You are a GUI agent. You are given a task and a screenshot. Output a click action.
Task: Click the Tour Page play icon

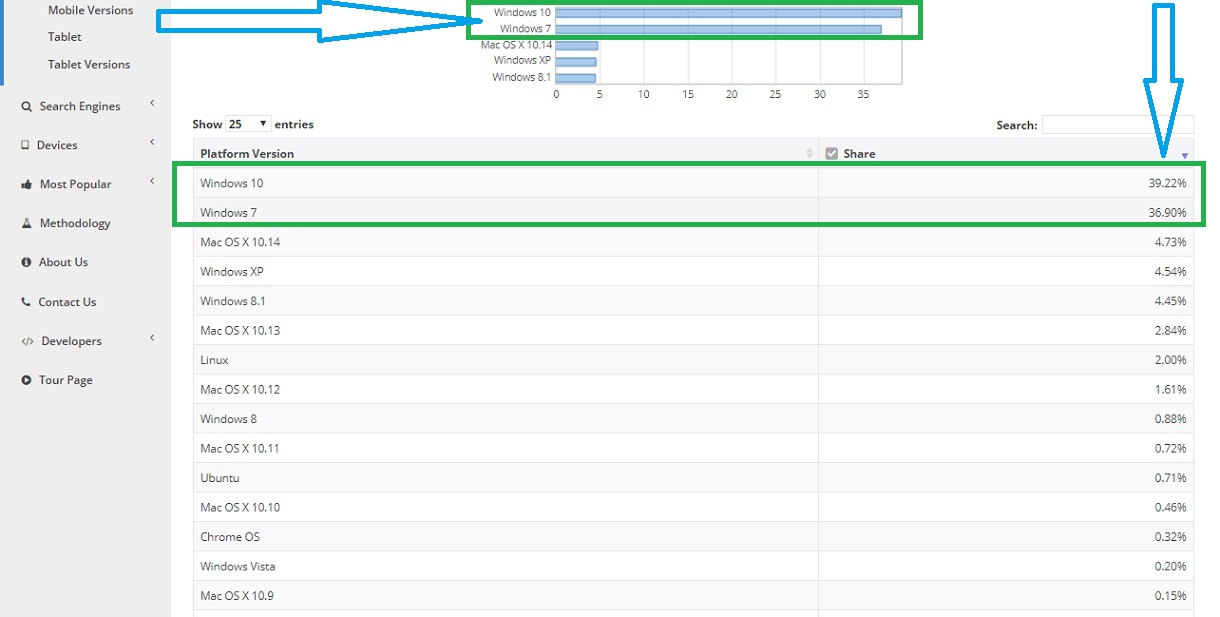click(27, 380)
